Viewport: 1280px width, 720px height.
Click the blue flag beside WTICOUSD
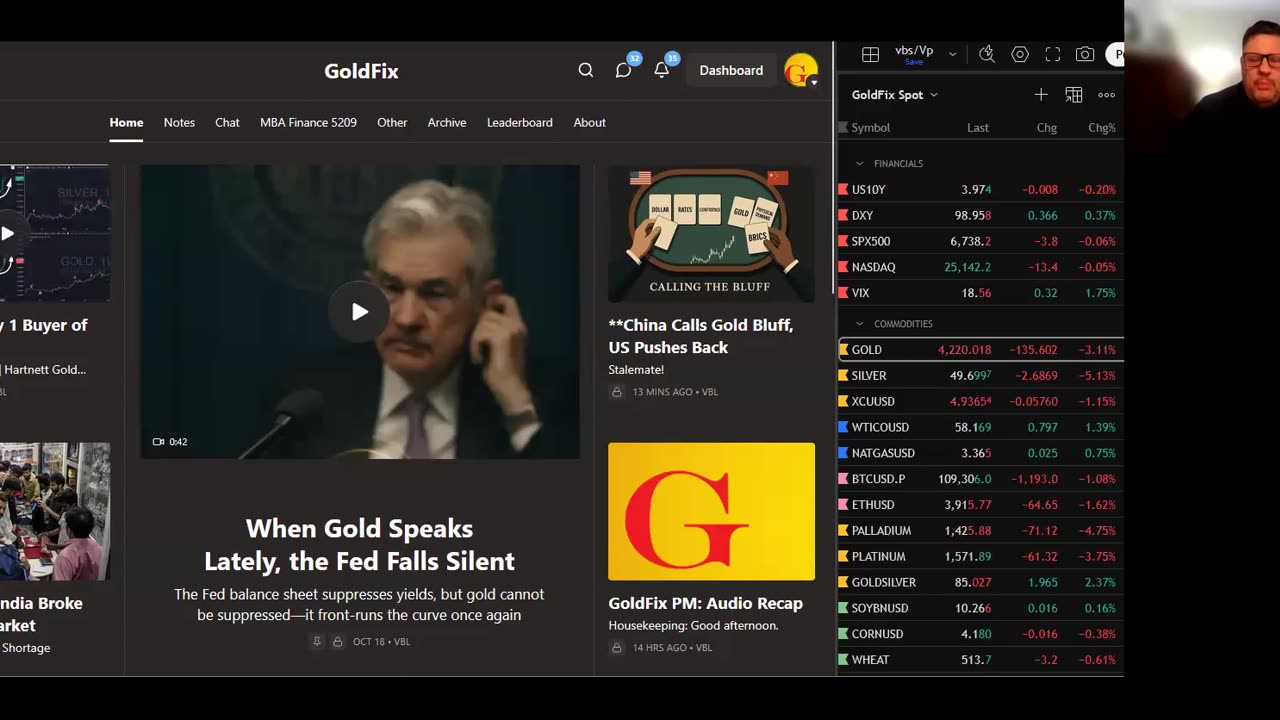[843, 427]
